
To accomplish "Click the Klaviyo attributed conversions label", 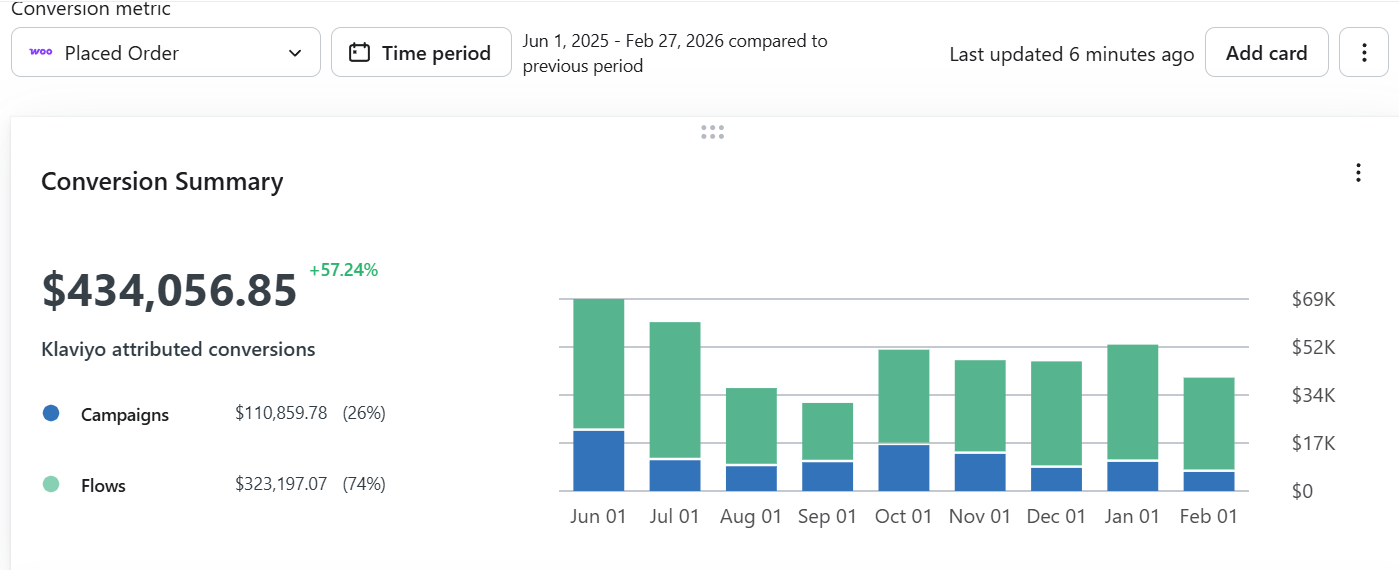I will point(178,349).
